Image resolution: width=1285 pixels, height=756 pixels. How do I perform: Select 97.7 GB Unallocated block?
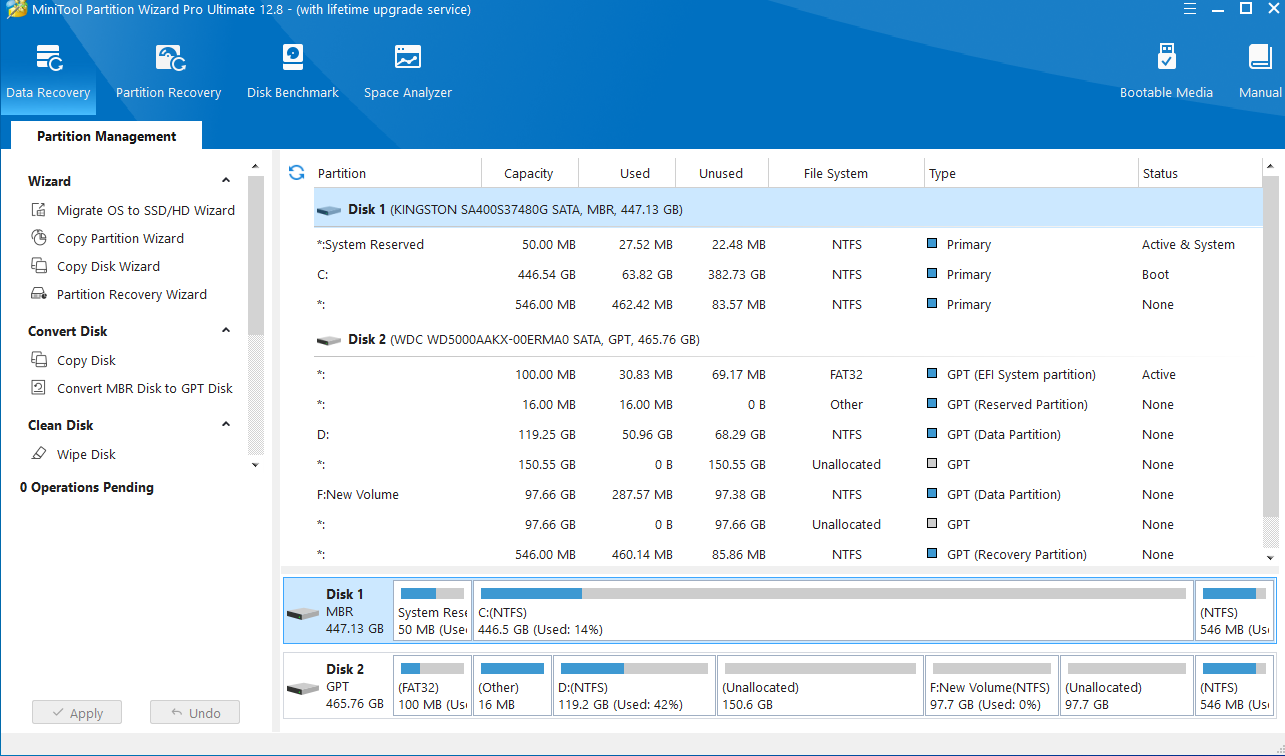click(x=1126, y=686)
